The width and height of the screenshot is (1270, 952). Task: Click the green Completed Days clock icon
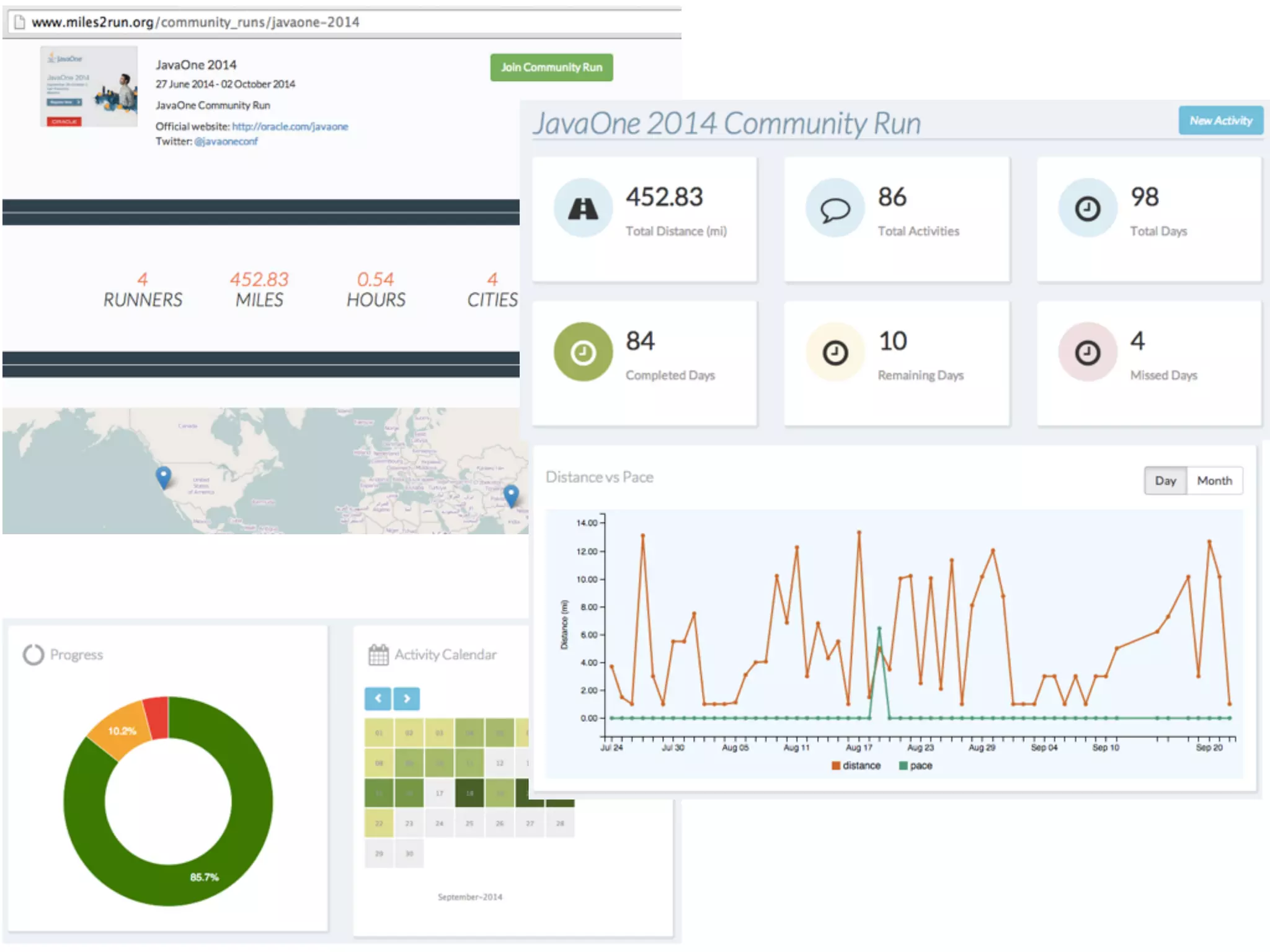583,353
